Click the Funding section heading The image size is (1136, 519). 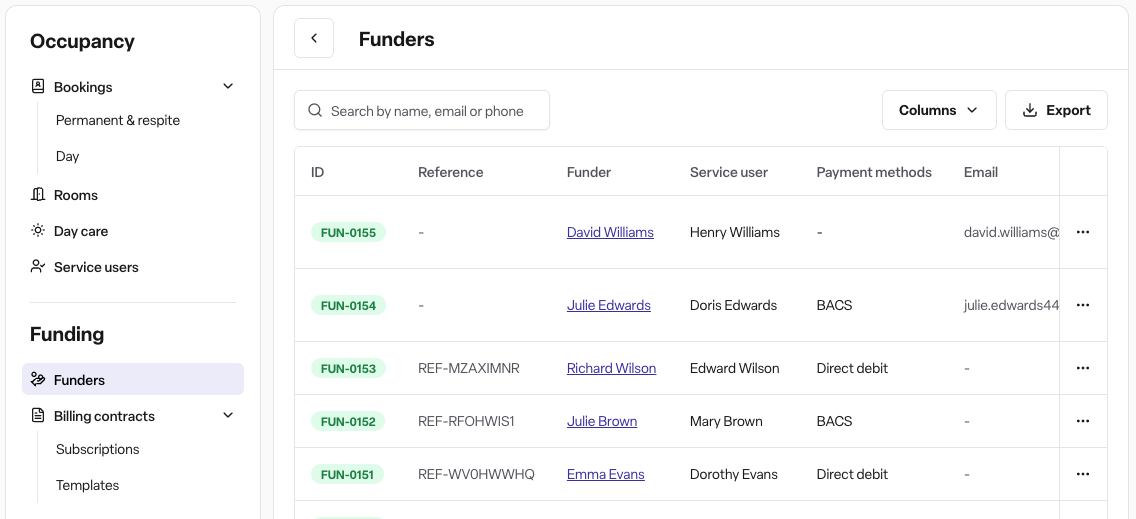click(x=67, y=334)
